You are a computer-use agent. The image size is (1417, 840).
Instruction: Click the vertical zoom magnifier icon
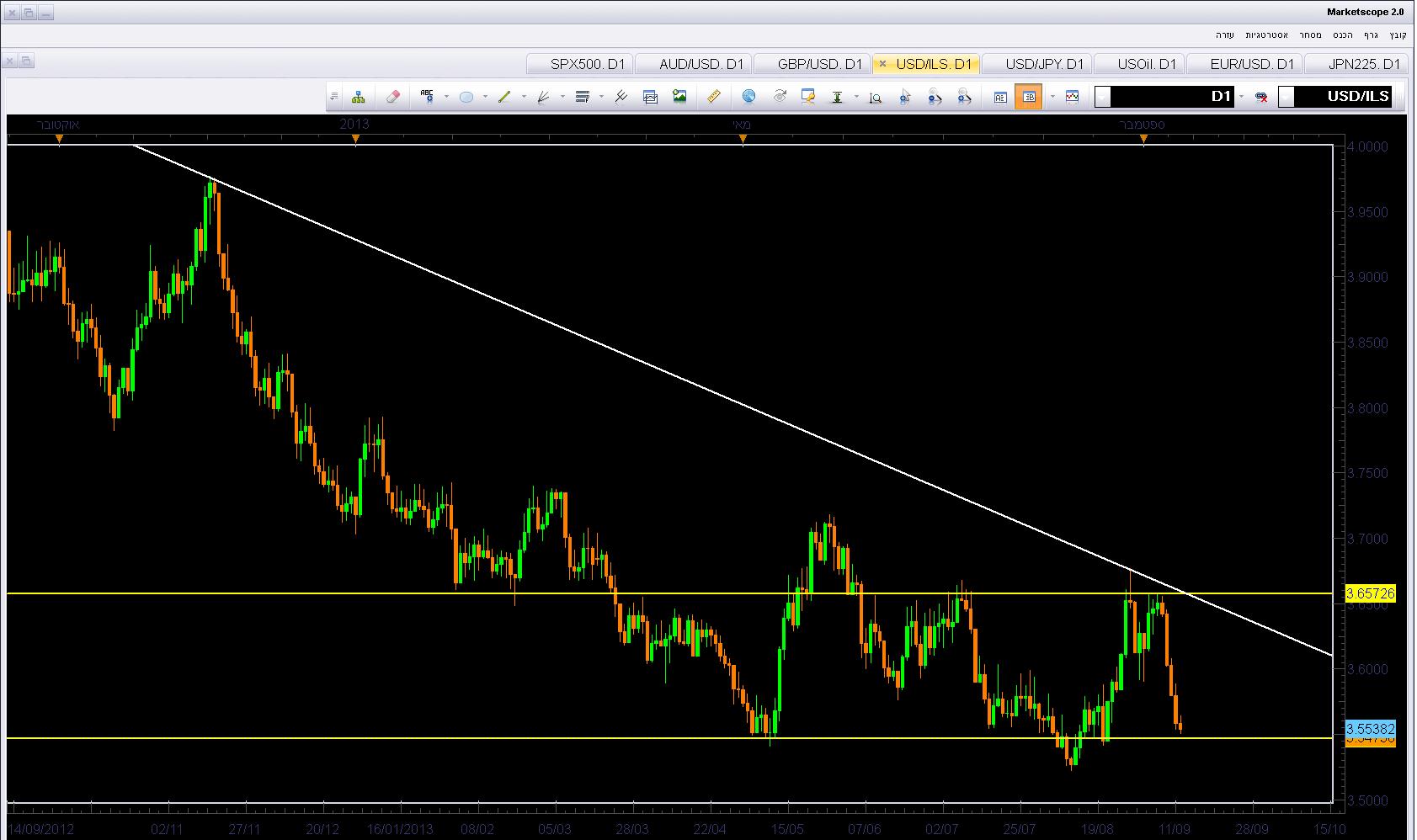click(876, 97)
